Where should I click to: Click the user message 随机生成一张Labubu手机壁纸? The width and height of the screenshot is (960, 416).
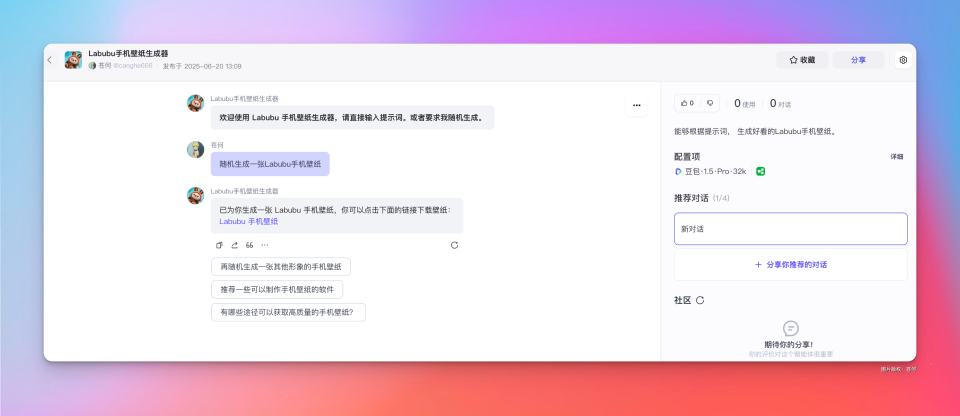click(270, 164)
